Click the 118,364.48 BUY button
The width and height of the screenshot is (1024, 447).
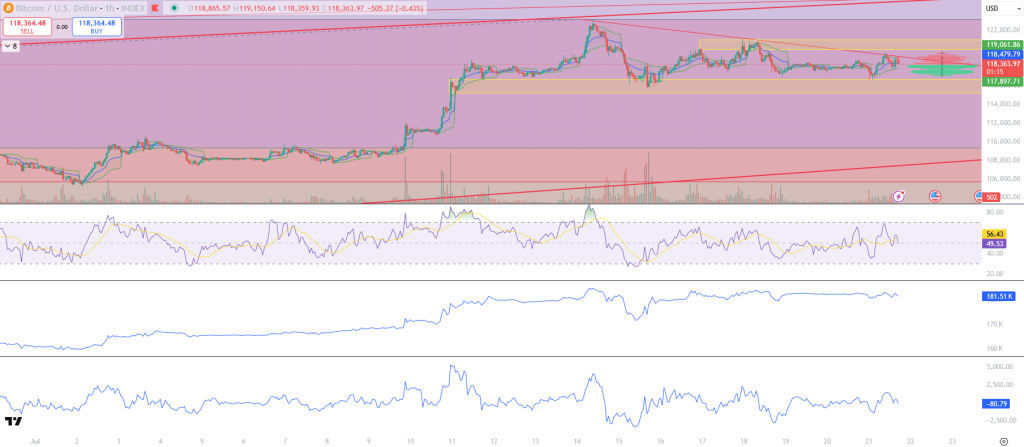tap(97, 27)
